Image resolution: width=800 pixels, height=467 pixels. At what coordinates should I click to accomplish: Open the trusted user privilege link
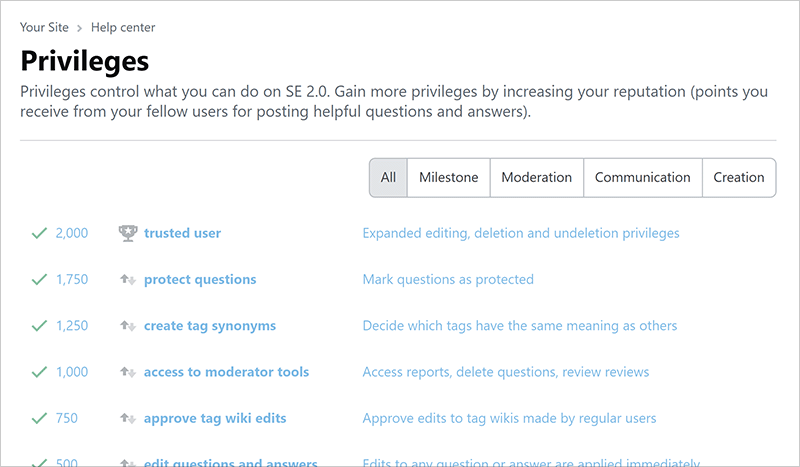click(x=182, y=233)
